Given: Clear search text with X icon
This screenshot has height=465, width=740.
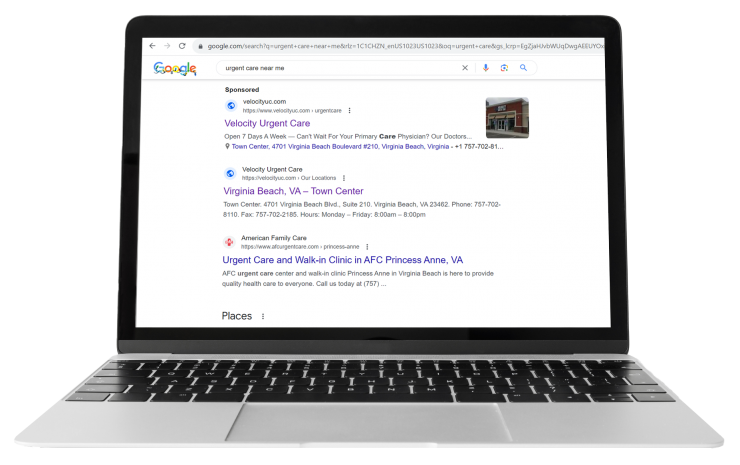Looking at the screenshot, I should point(465,68).
